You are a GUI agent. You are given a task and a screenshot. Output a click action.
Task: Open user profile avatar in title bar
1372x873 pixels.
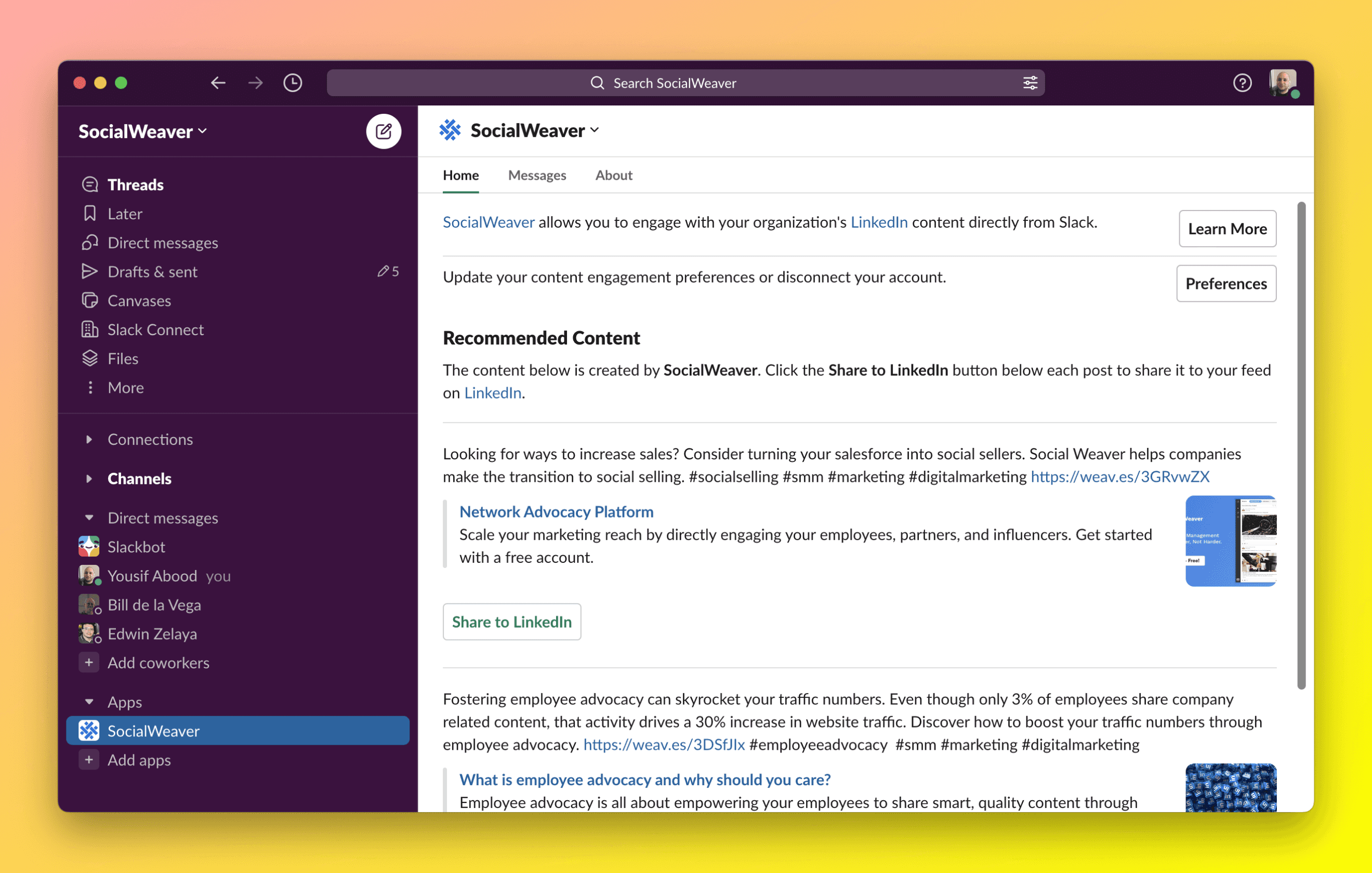pos(1283,83)
